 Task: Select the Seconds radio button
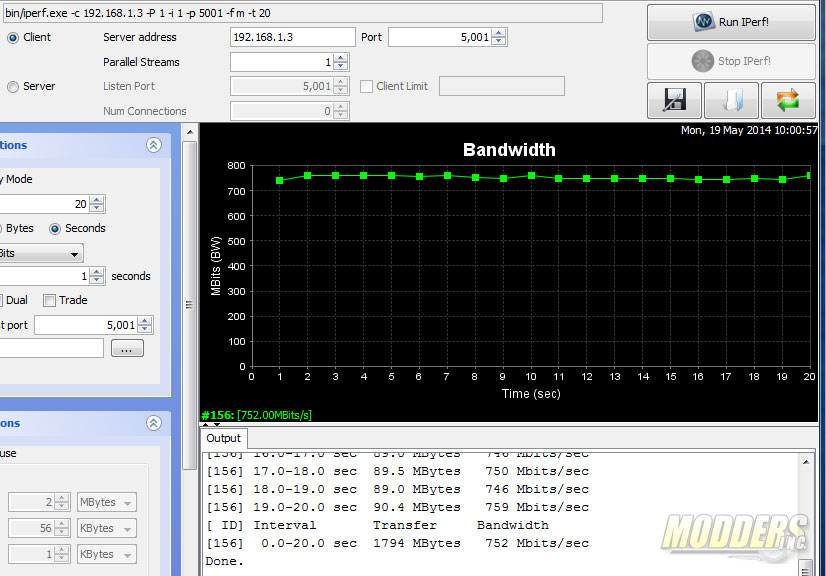pos(55,229)
